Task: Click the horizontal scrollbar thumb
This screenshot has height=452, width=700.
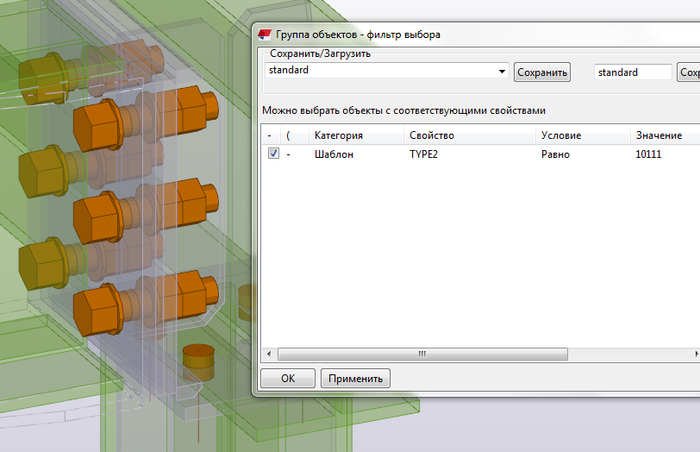Action: pyautogui.click(x=422, y=354)
